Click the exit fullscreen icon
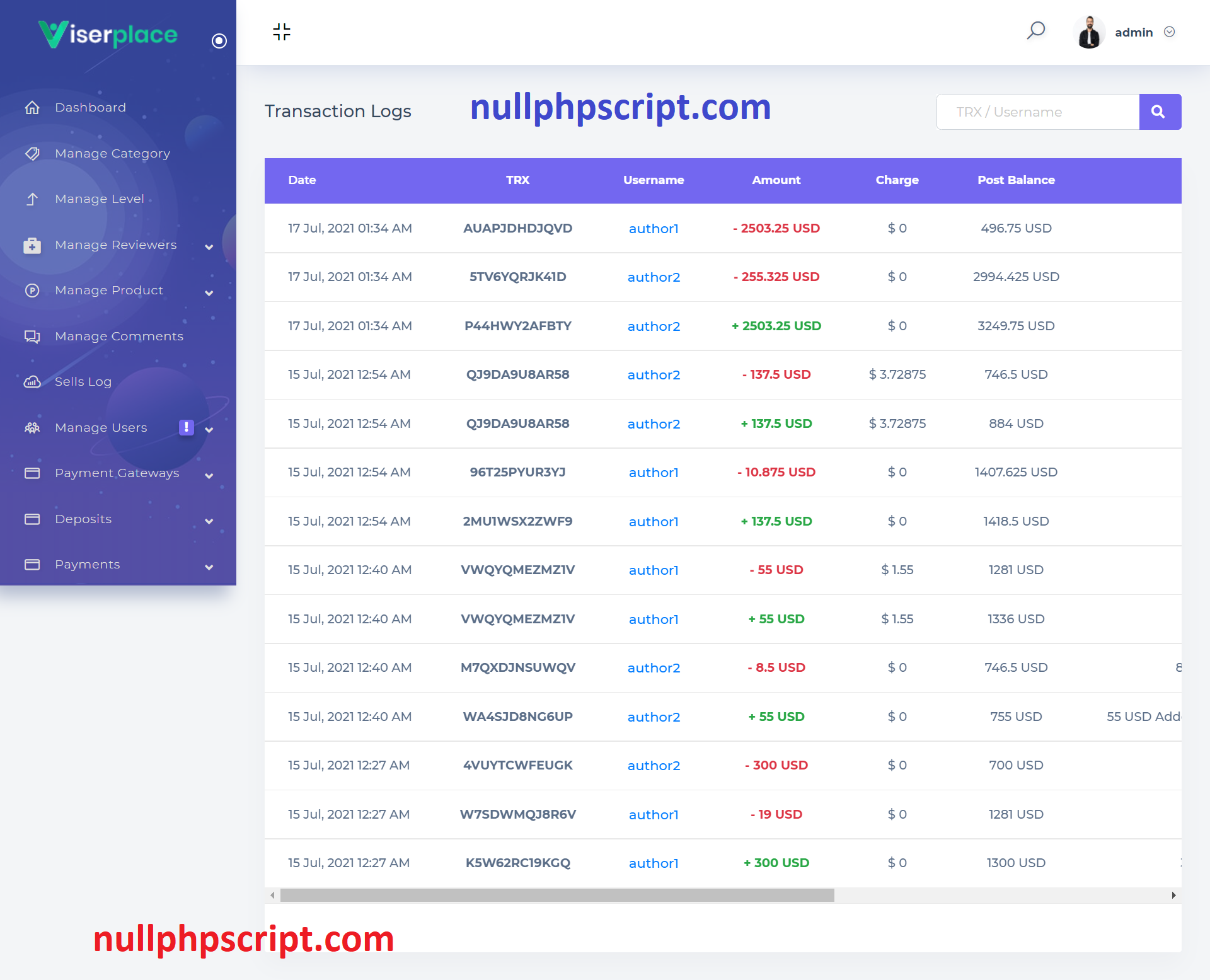1210x980 pixels. [282, 32]
